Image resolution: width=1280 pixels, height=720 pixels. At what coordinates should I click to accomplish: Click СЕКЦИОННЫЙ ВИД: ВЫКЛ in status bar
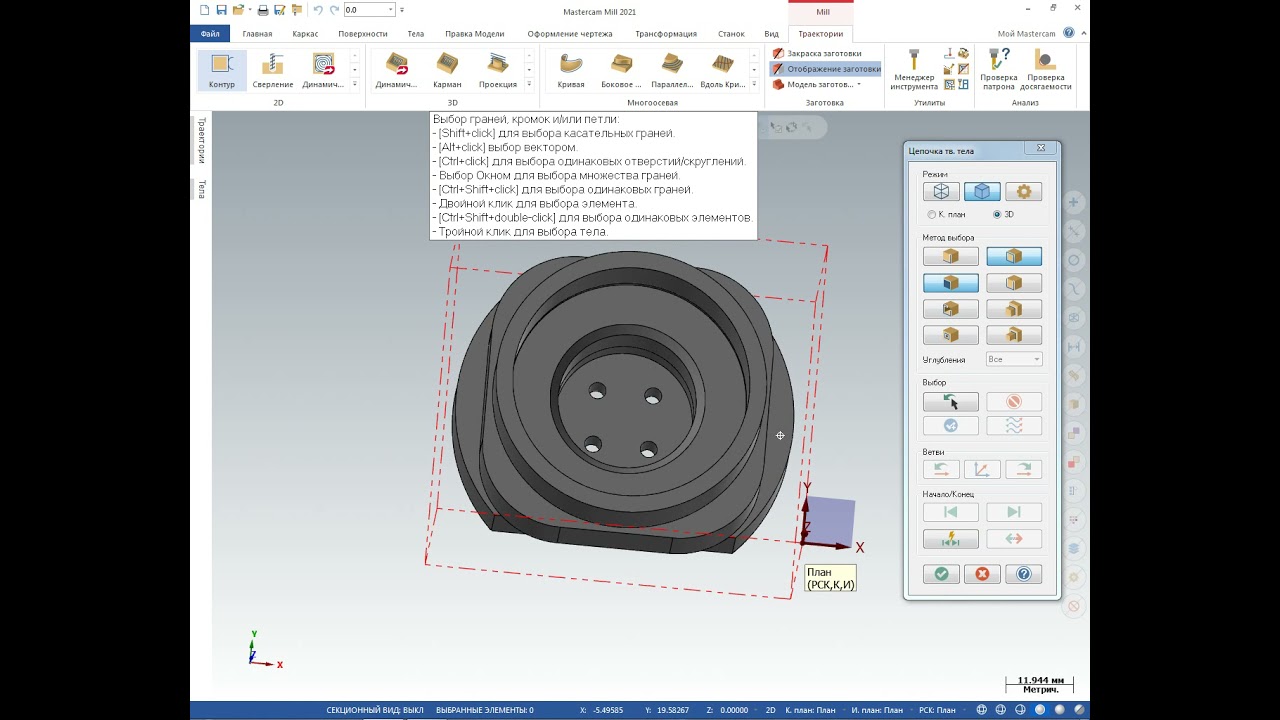tap(375, 710)
